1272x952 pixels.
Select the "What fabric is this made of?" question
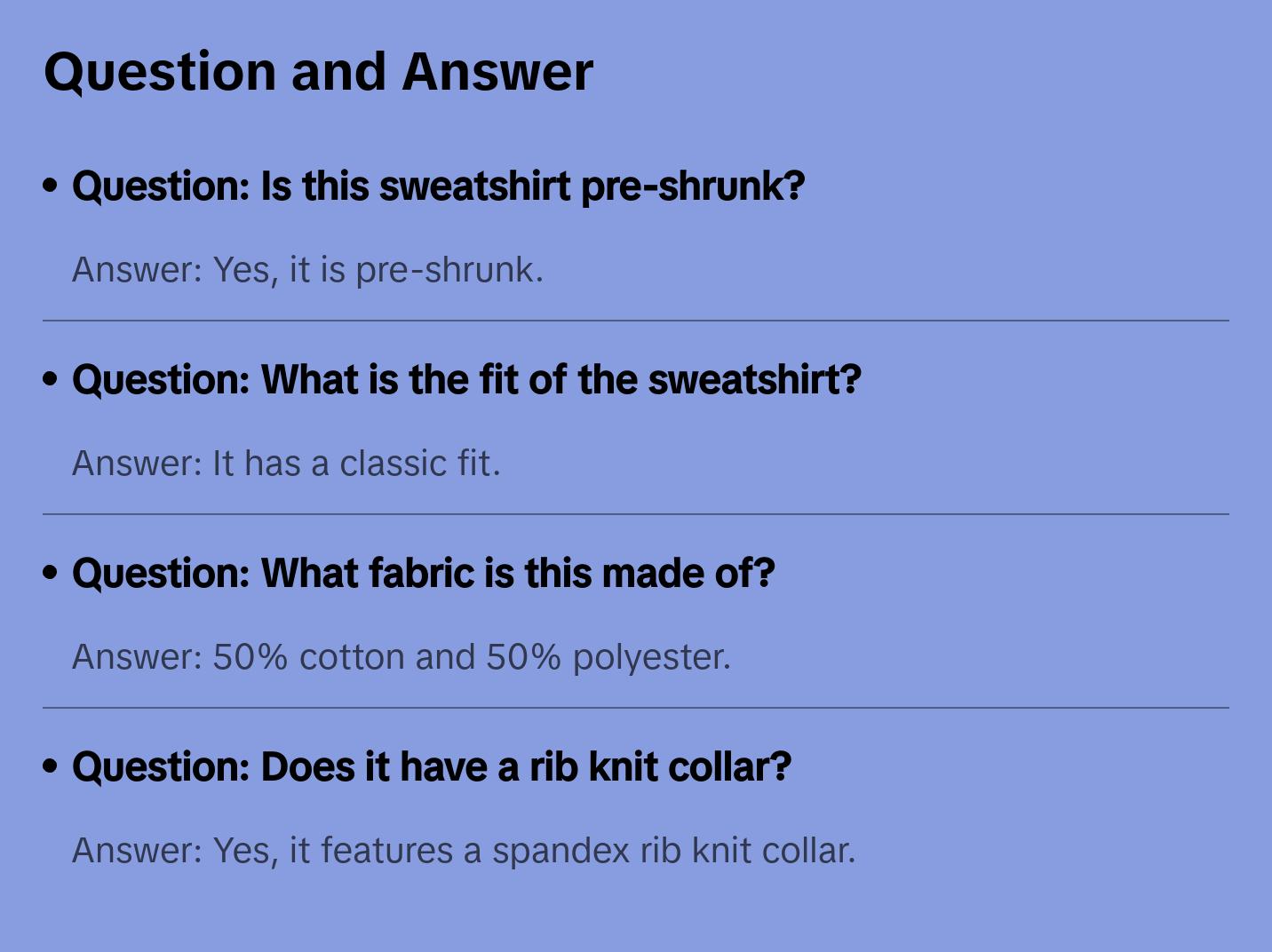423,574
